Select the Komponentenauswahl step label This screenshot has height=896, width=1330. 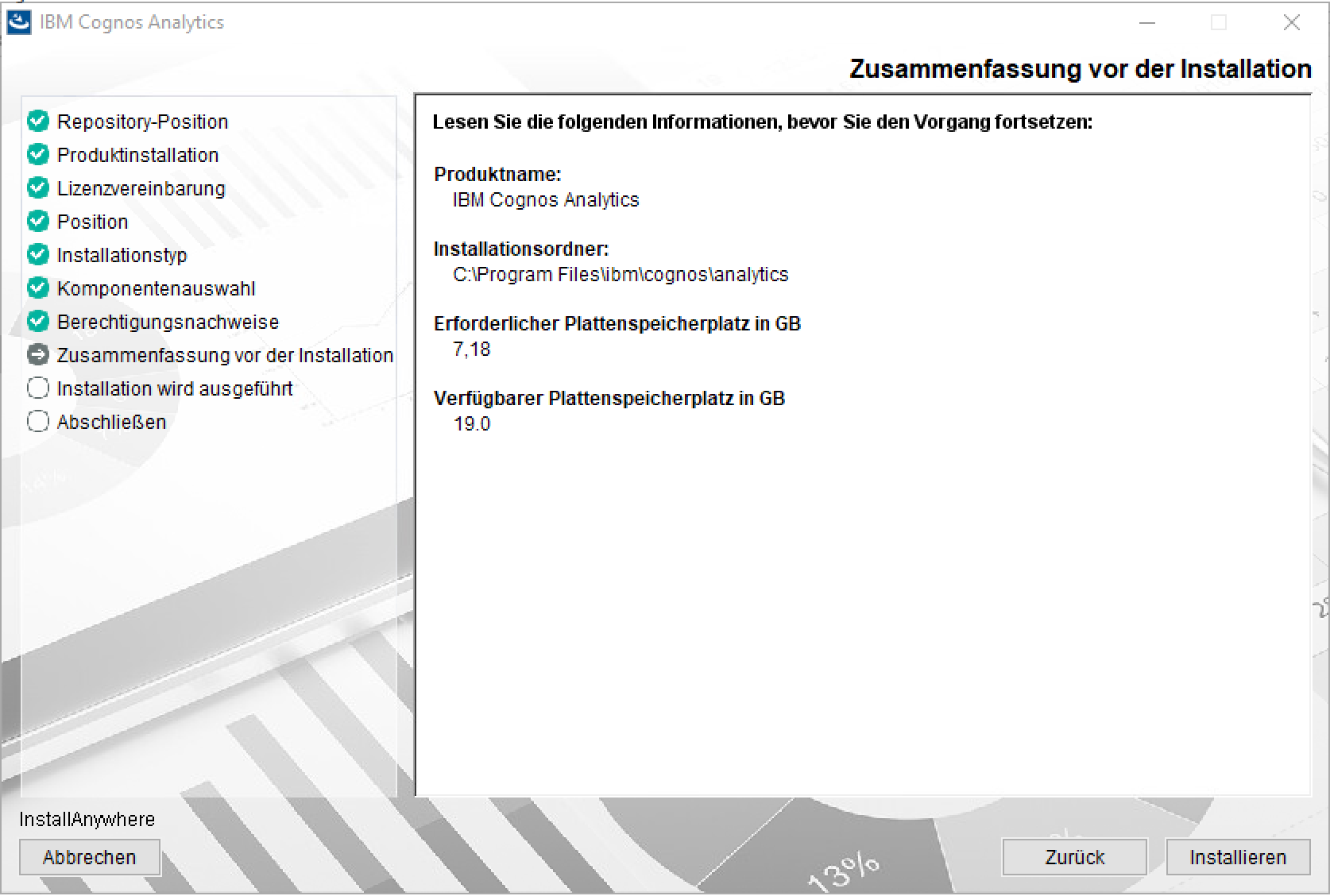point(156,288)
